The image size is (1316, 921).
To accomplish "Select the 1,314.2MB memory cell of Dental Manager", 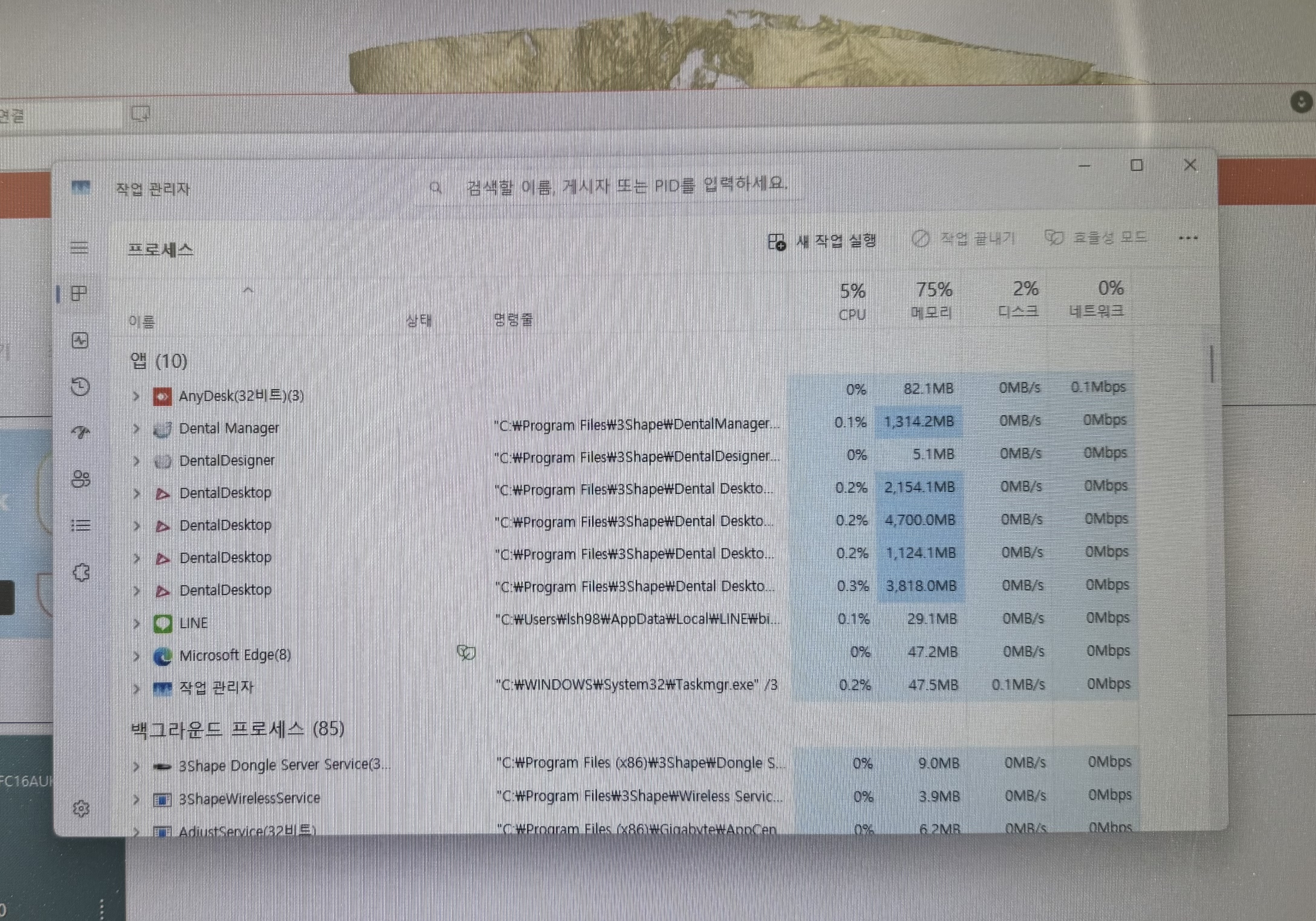I will (919, 422).
